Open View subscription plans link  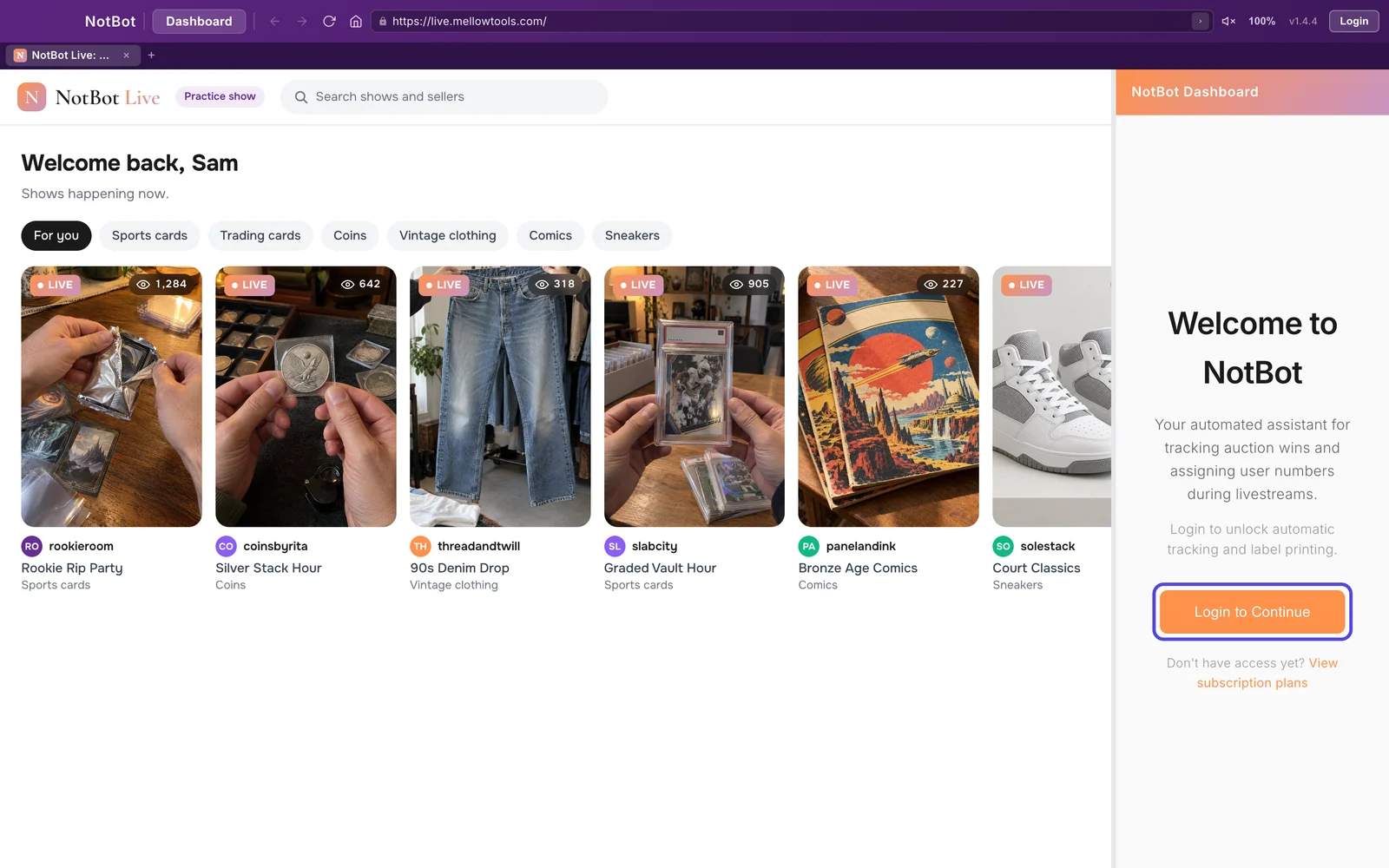[x=1267, y=673]
